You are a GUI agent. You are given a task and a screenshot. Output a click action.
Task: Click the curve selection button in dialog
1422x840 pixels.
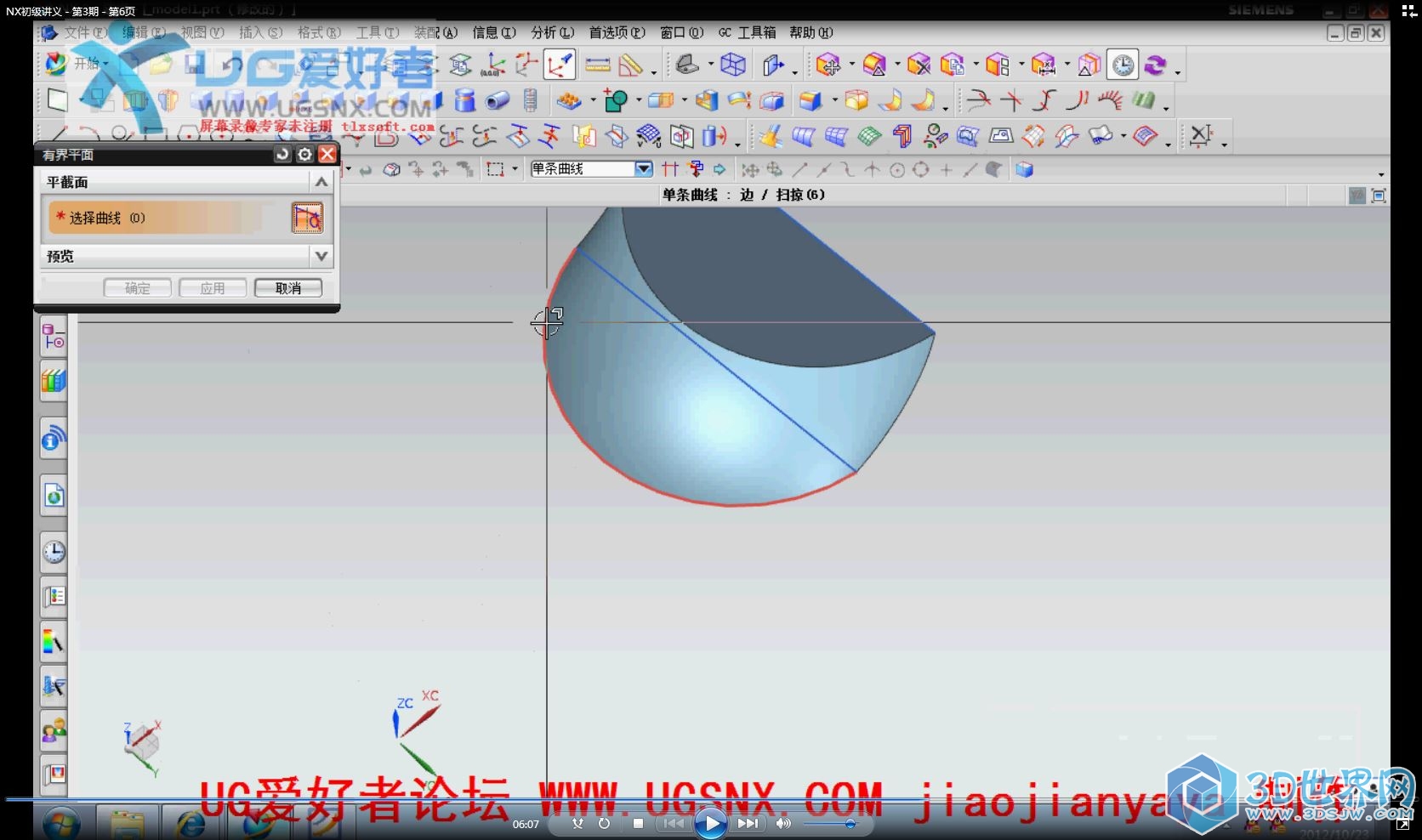pyautogui.click(x=307, y=218)
